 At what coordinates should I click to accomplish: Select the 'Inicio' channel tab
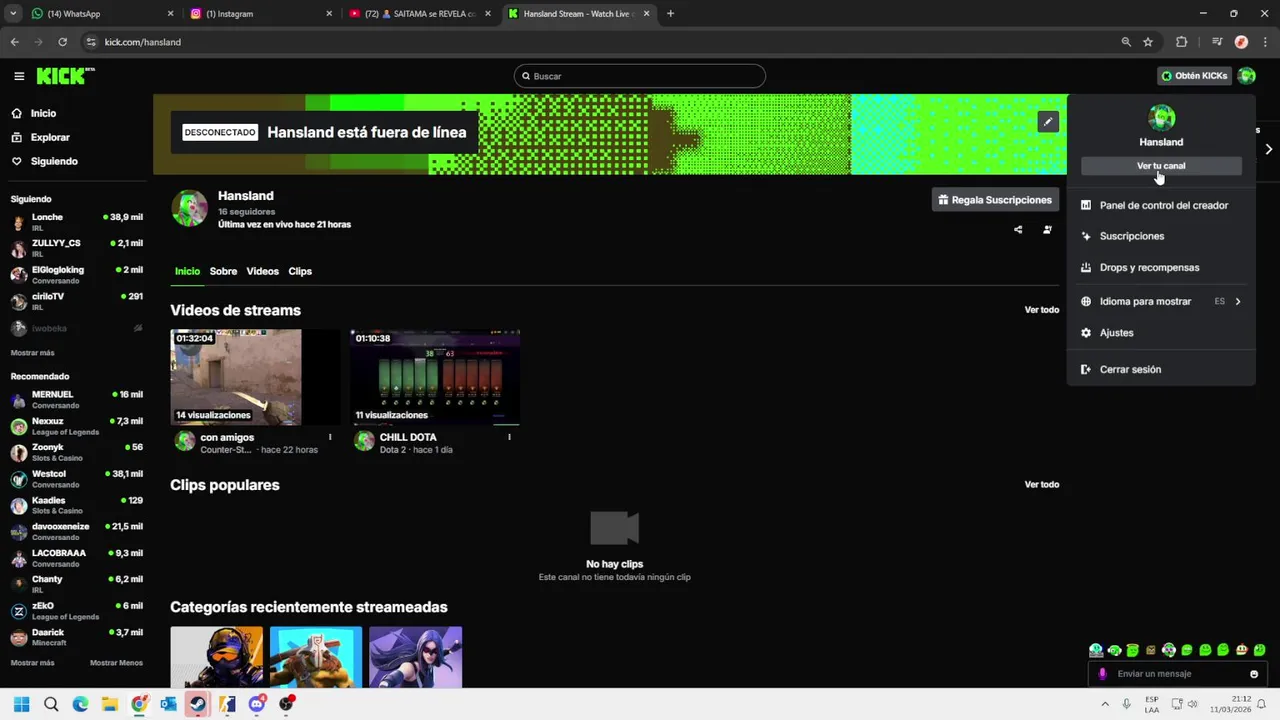pyautogui.click(x=187, y=271)
